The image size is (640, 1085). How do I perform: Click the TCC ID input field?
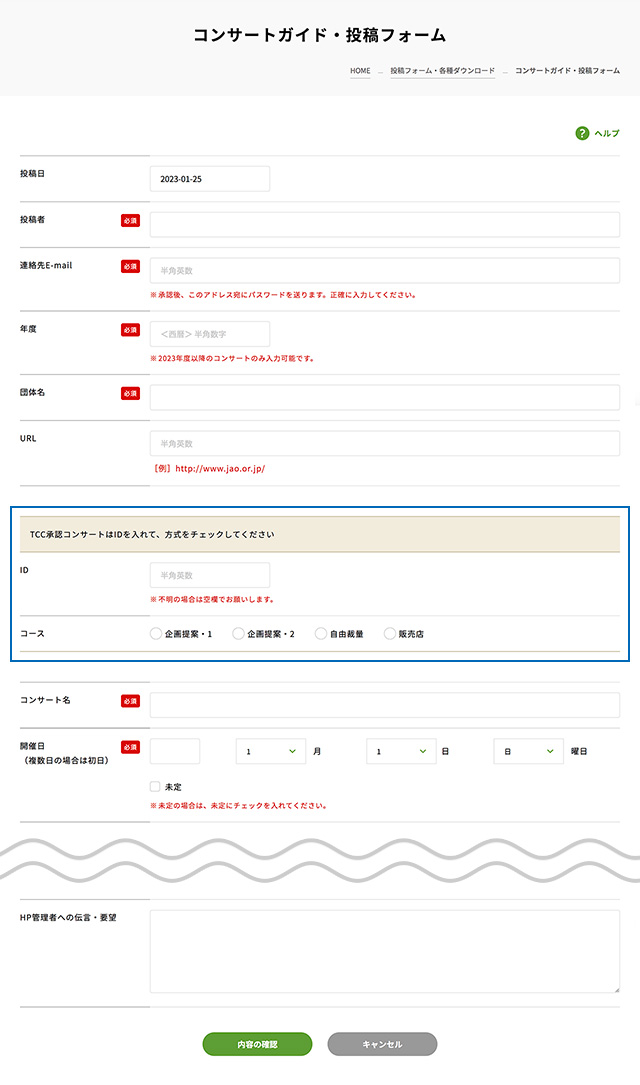210,575
